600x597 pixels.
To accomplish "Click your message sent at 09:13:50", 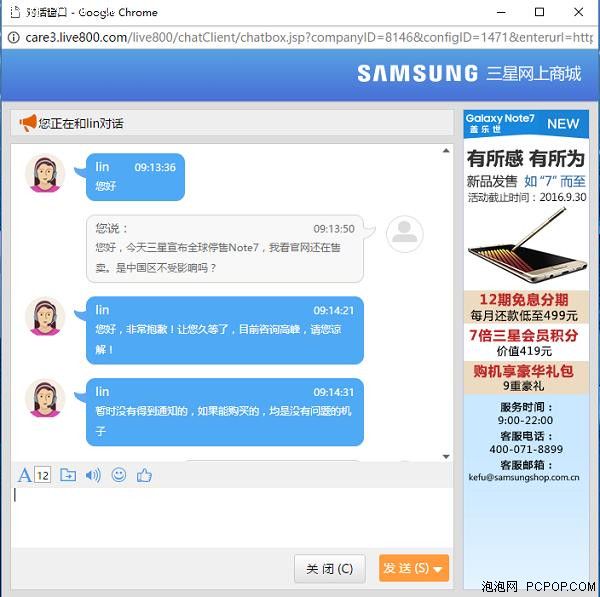I will [225, 249].
